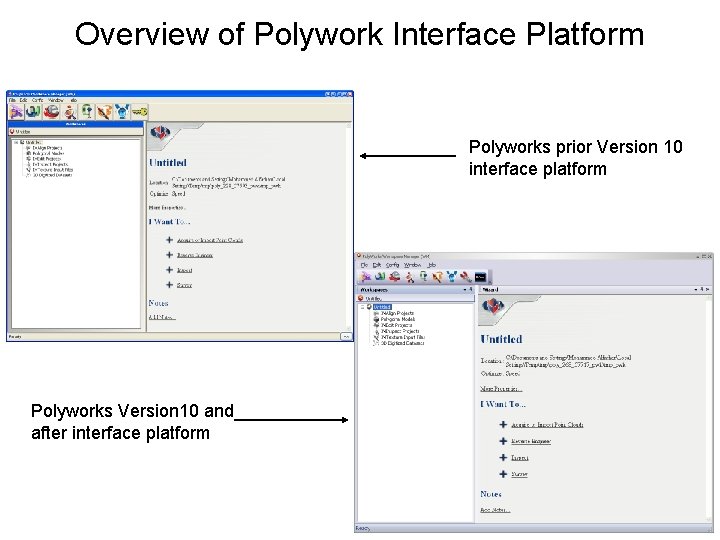Launch IMAlign from the pre-Version 10 toolbar

click(16, 112)
